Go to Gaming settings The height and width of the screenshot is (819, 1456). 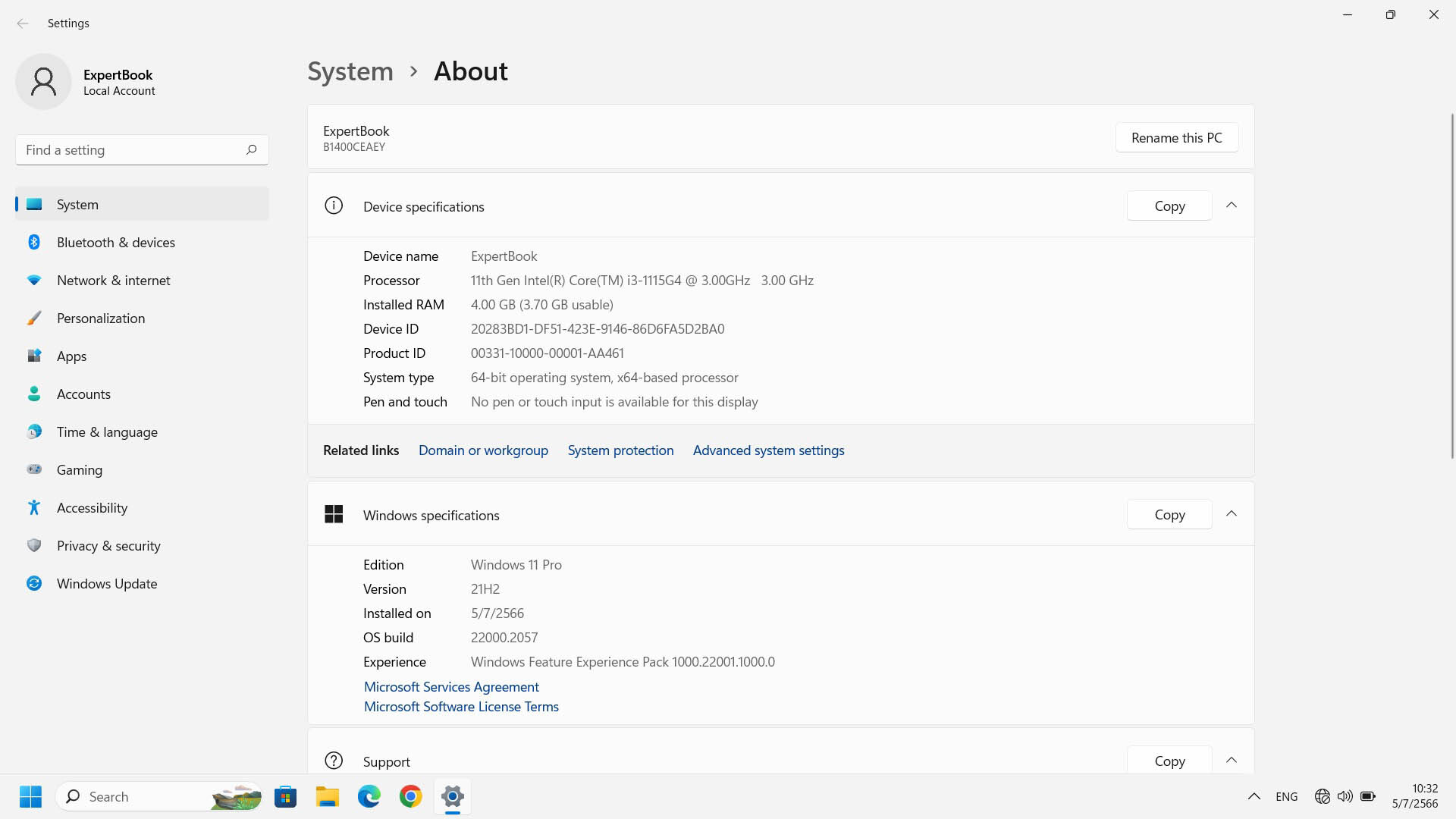tap(142, 469)
